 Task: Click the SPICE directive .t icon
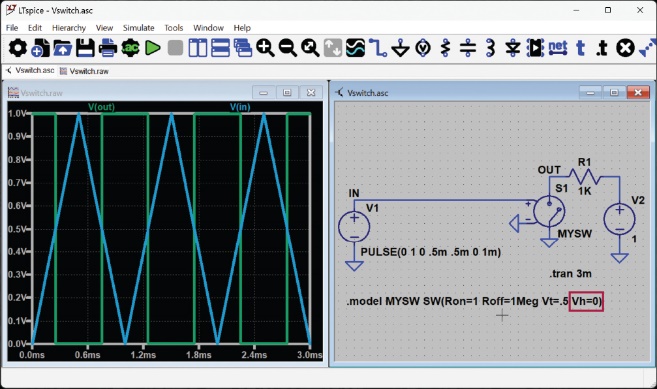602,48
